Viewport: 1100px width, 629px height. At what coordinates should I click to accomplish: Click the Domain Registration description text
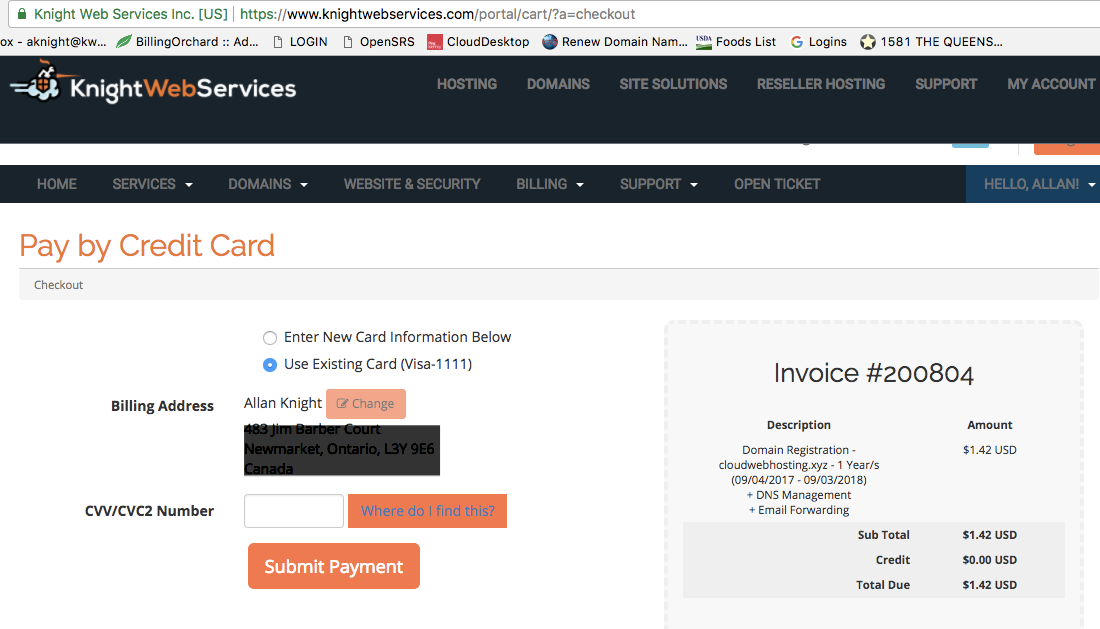(799, 480)
